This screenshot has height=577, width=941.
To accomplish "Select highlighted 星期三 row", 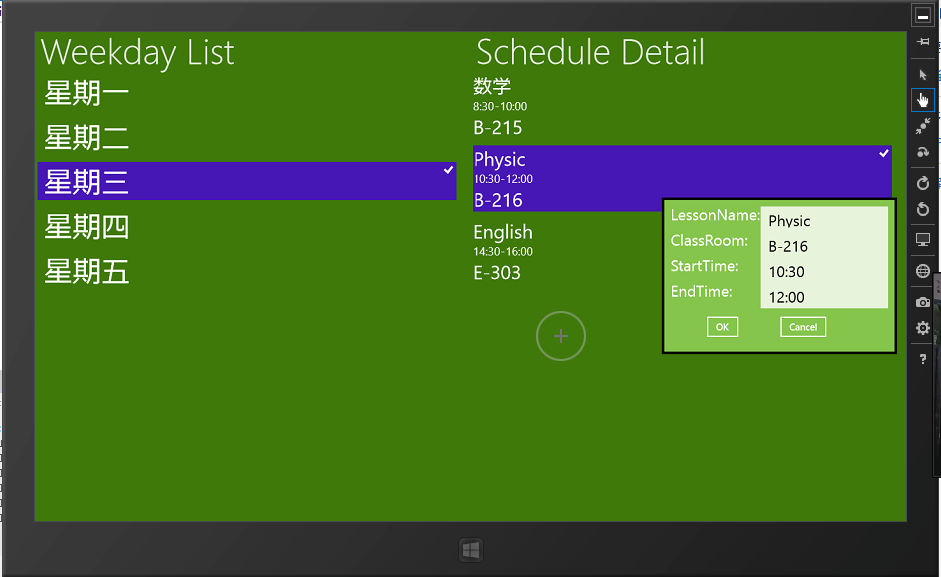I will [x=247, y=181].
